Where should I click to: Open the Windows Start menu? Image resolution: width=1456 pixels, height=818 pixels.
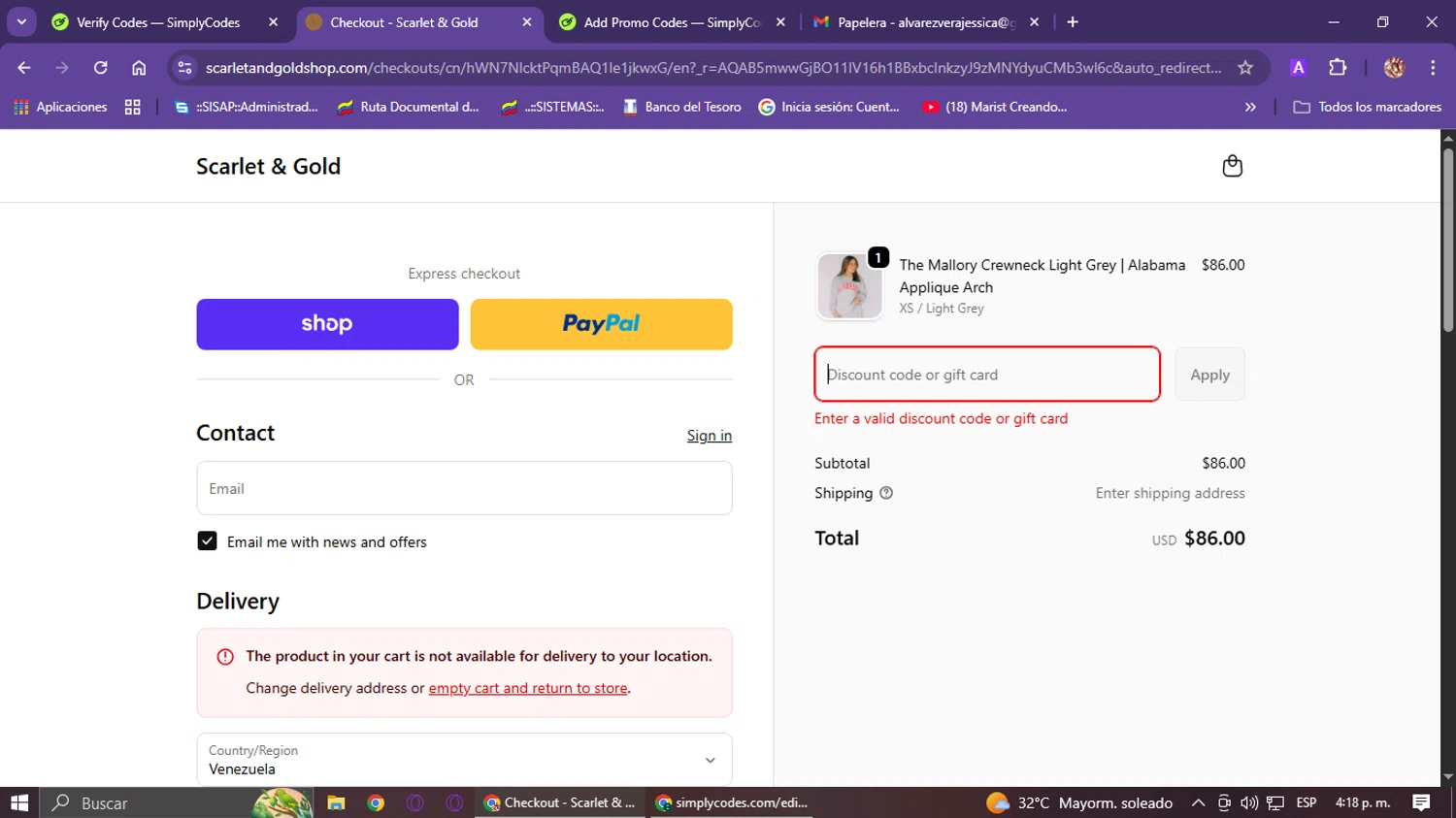pos(19,802)
